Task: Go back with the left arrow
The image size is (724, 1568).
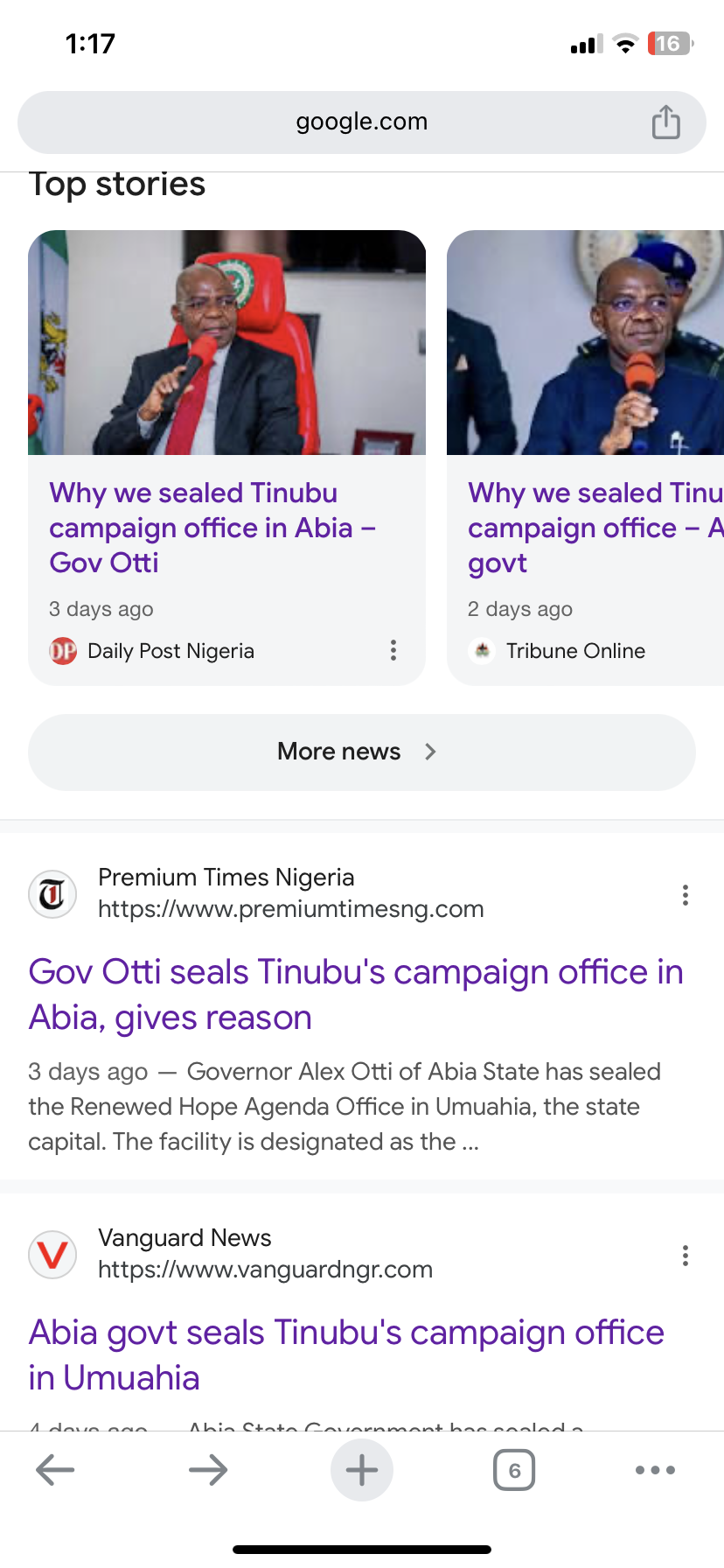Action: tap(55, 1470)
